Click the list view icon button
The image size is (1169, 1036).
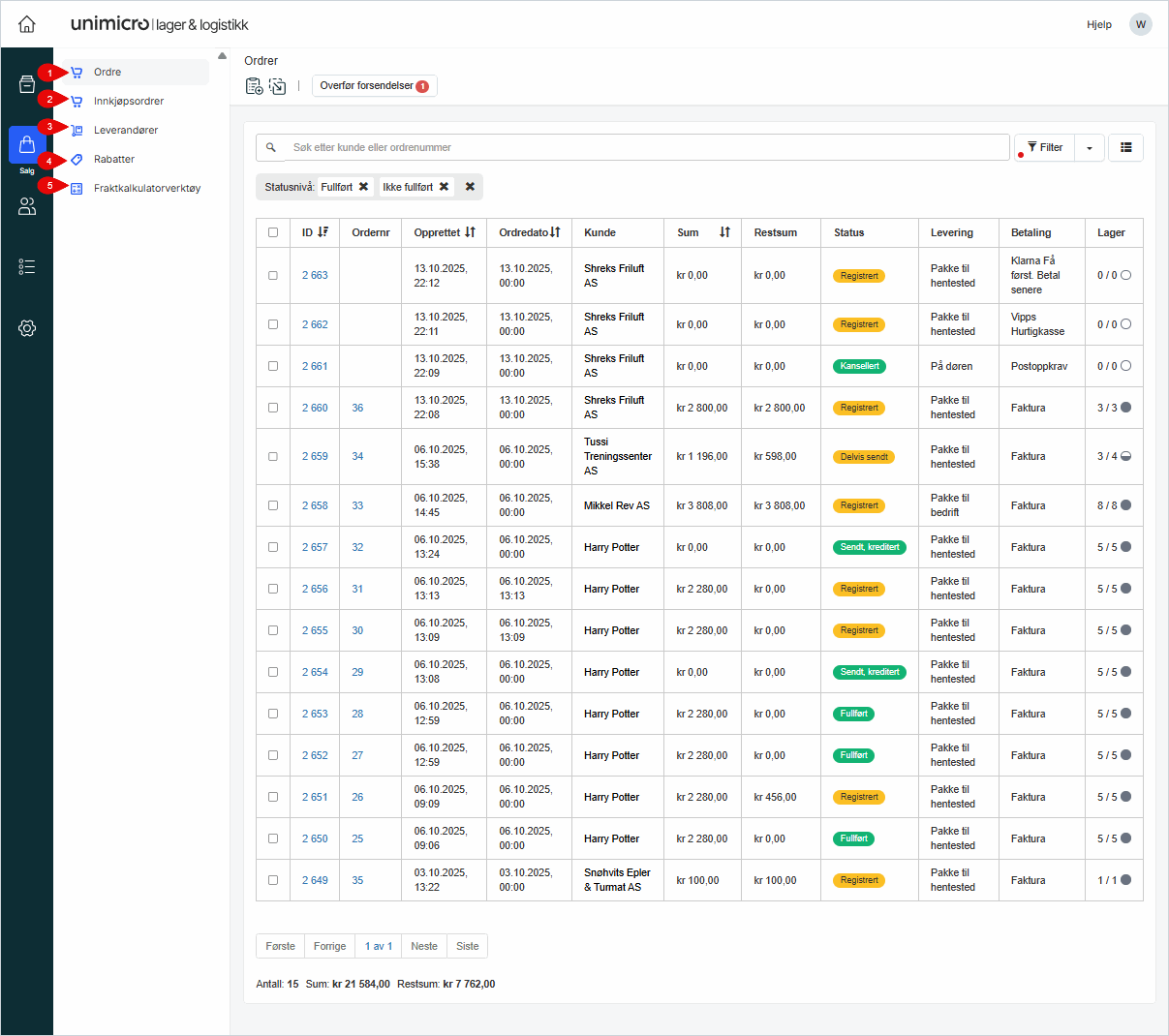[1125, 147]
